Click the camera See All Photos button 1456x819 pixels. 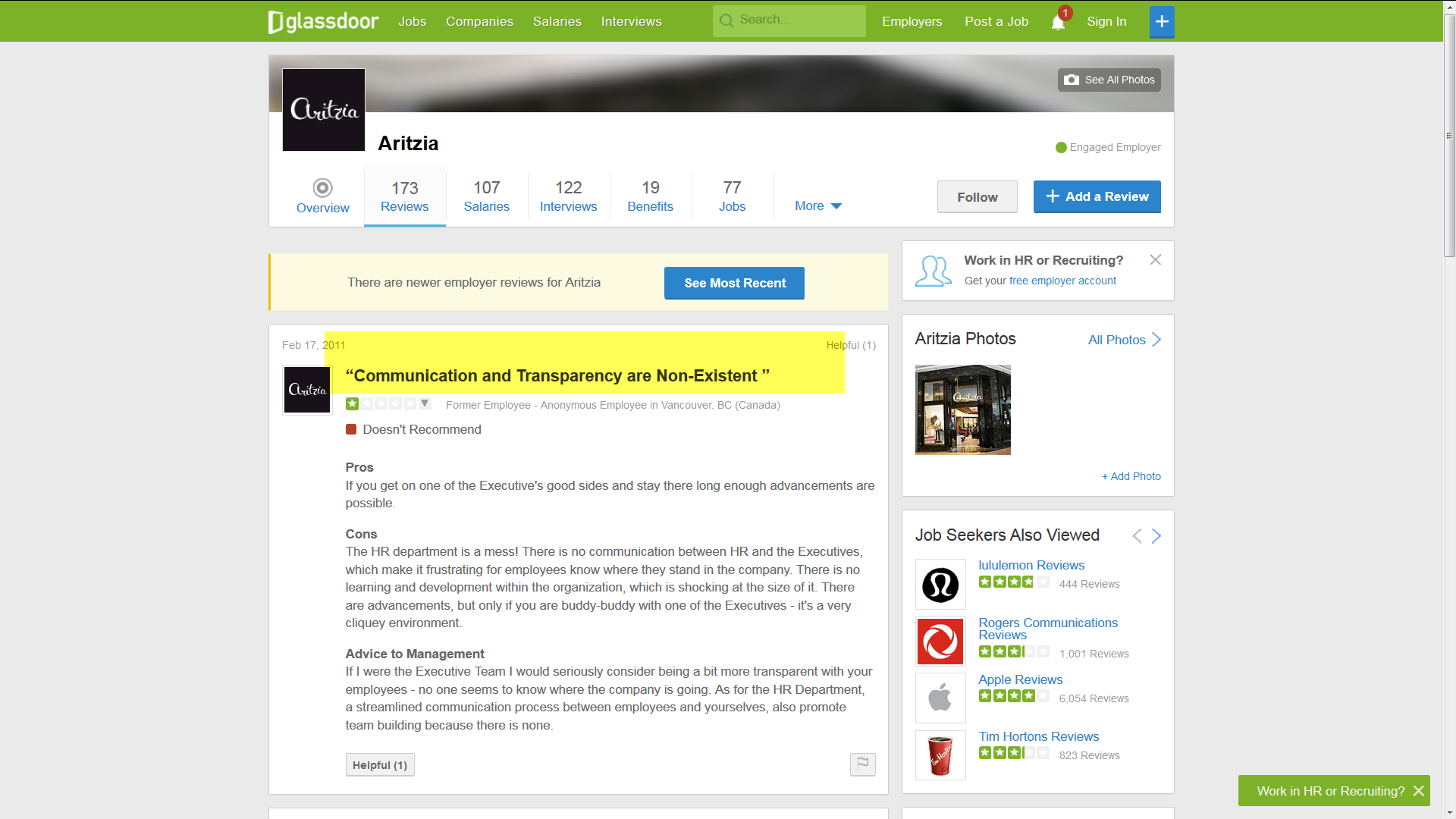coord(1109,80)
